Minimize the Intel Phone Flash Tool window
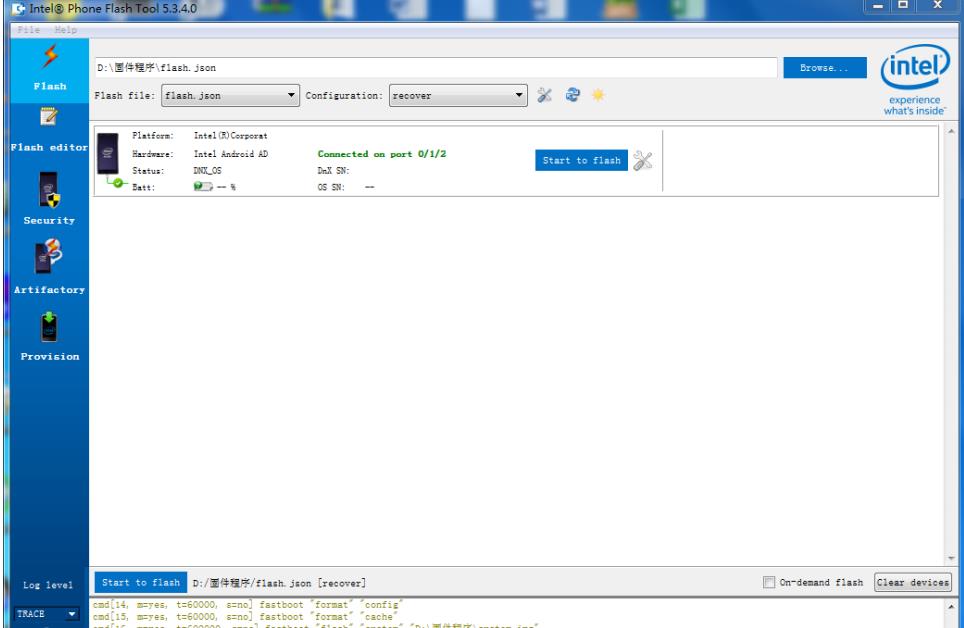Viewport: 964px width, 628px height. pyautogui.click(x=877, y=6)
